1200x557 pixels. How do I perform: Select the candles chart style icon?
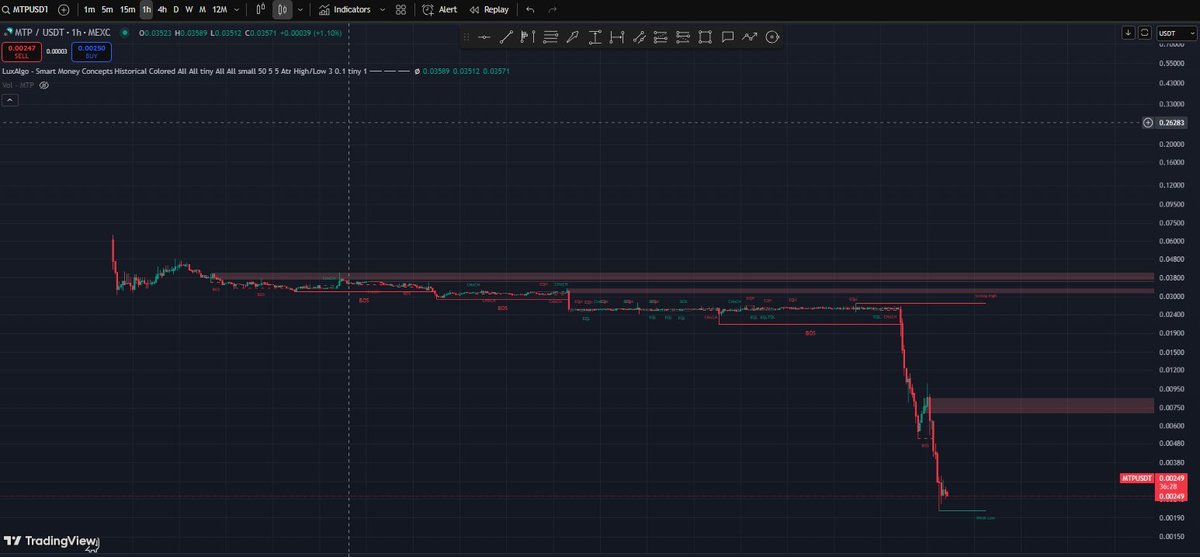(282, 9)
